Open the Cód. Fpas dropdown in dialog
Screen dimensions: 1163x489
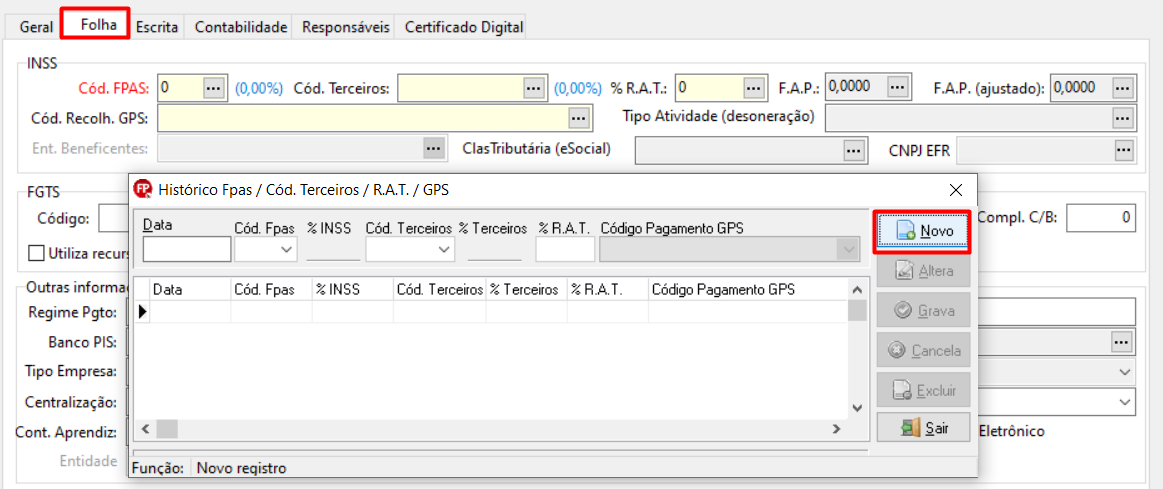tap(286, 250)
